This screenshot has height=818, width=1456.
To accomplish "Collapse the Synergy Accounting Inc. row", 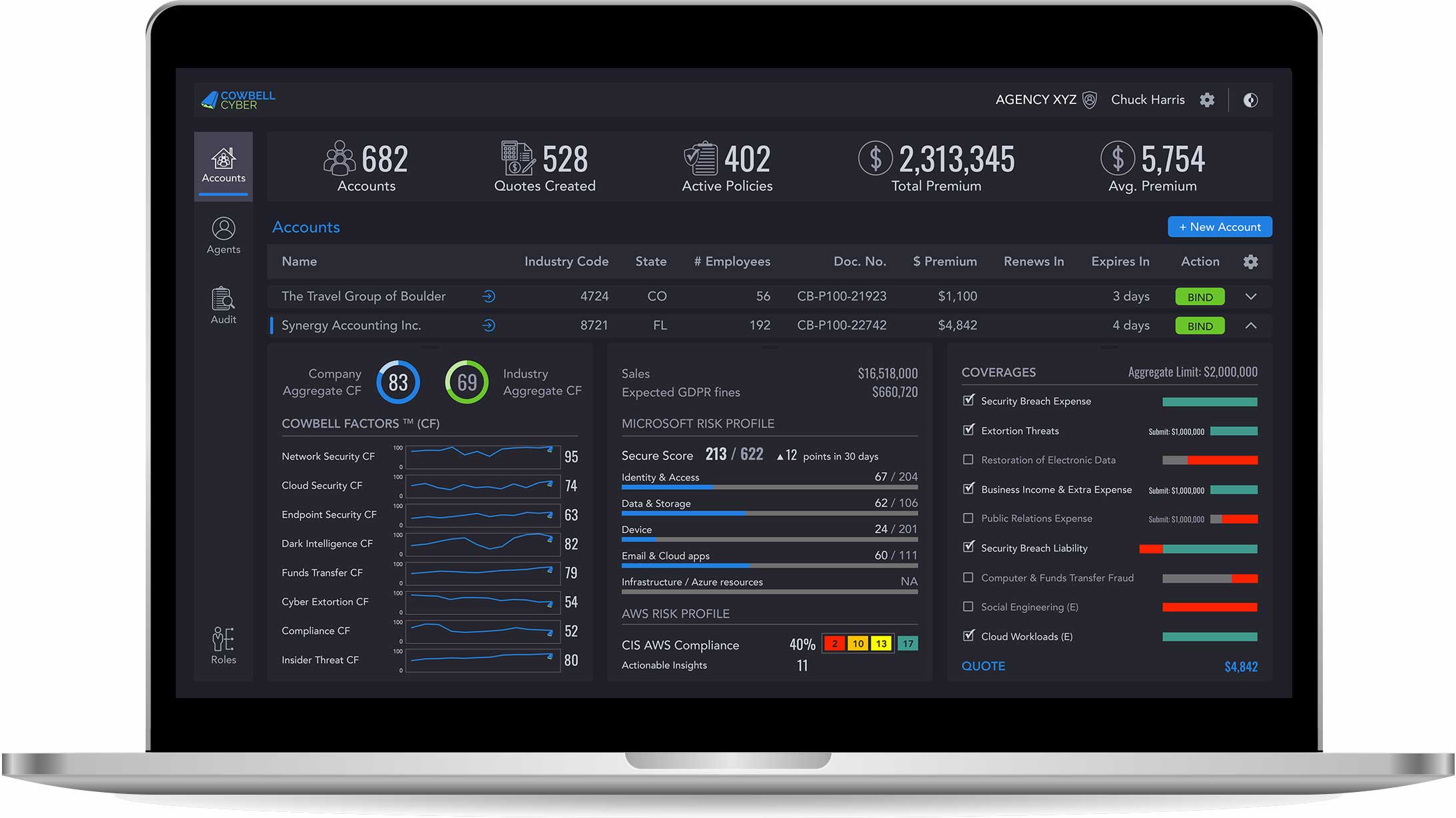I will click(x=1251, y=326).
